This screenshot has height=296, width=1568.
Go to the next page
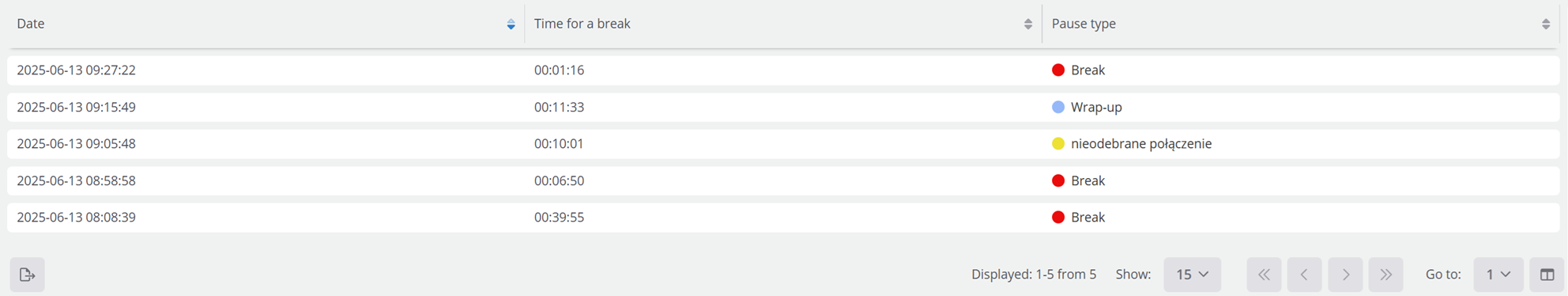(1345, 275)
